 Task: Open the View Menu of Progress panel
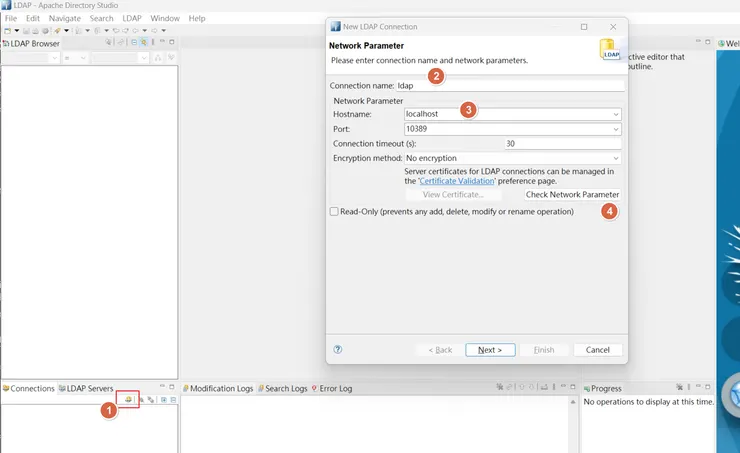tap(689, 387)
